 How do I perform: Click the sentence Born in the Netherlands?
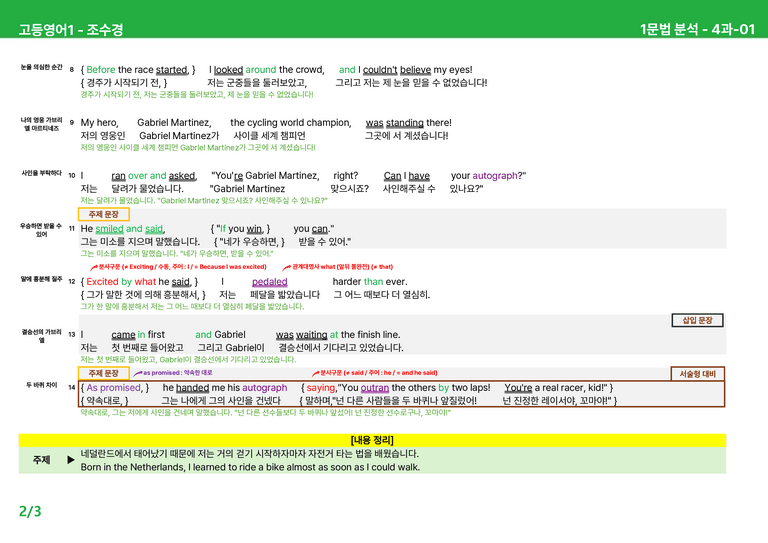[x=250, y=467]
